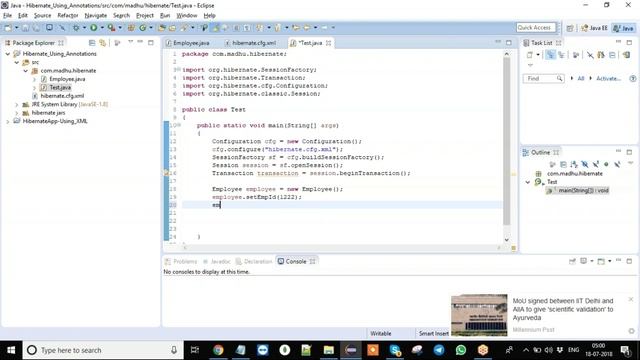Select main(String[]) : void in Outline
The height and width of the screenshot is (360, 640).
click(x=578, y=190)
